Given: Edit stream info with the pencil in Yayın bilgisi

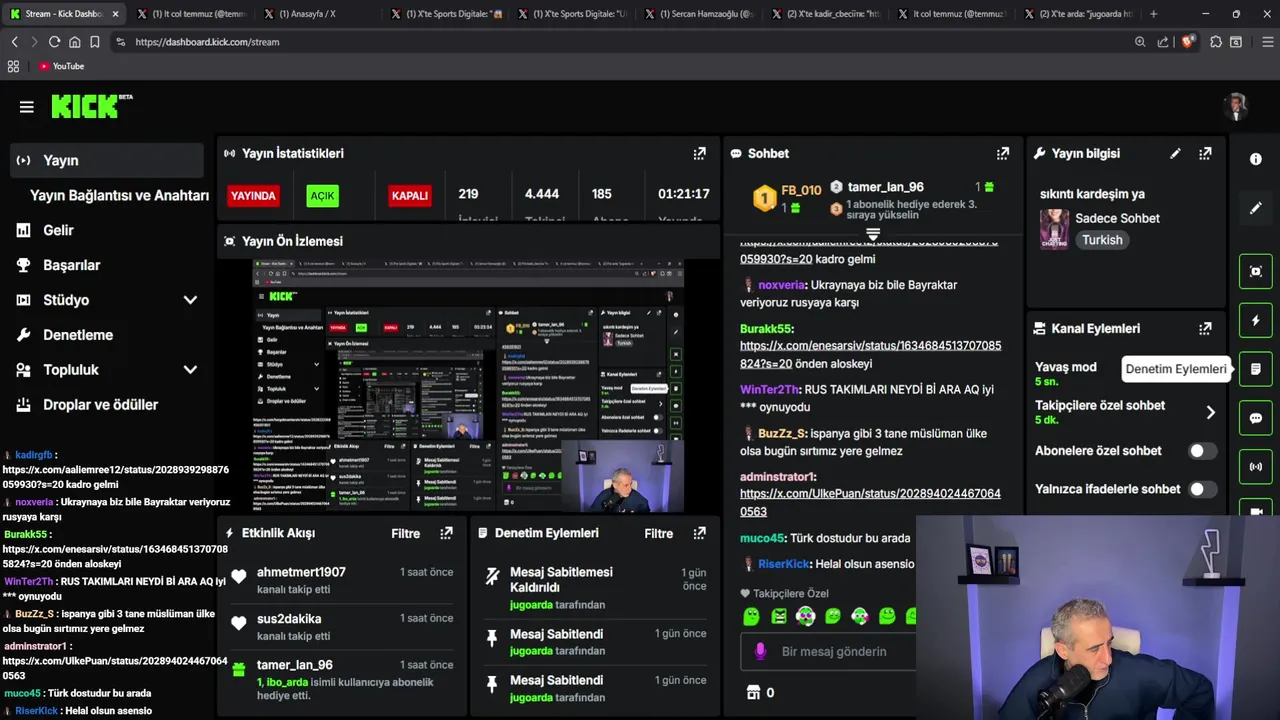Looking at the screenshot, I should 1175,154.
